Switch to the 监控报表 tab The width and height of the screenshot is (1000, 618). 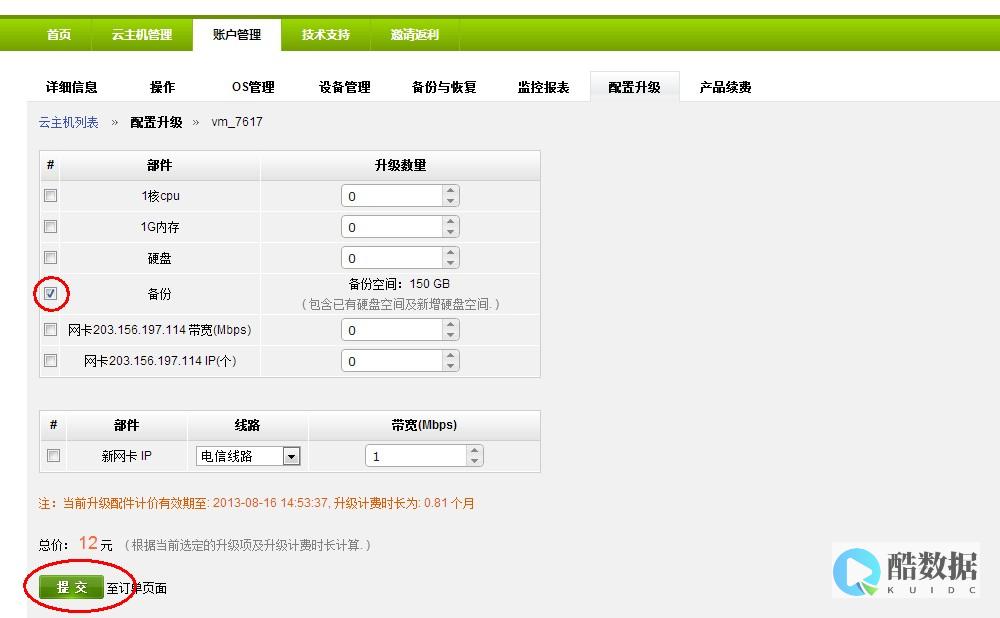(543, 87)
